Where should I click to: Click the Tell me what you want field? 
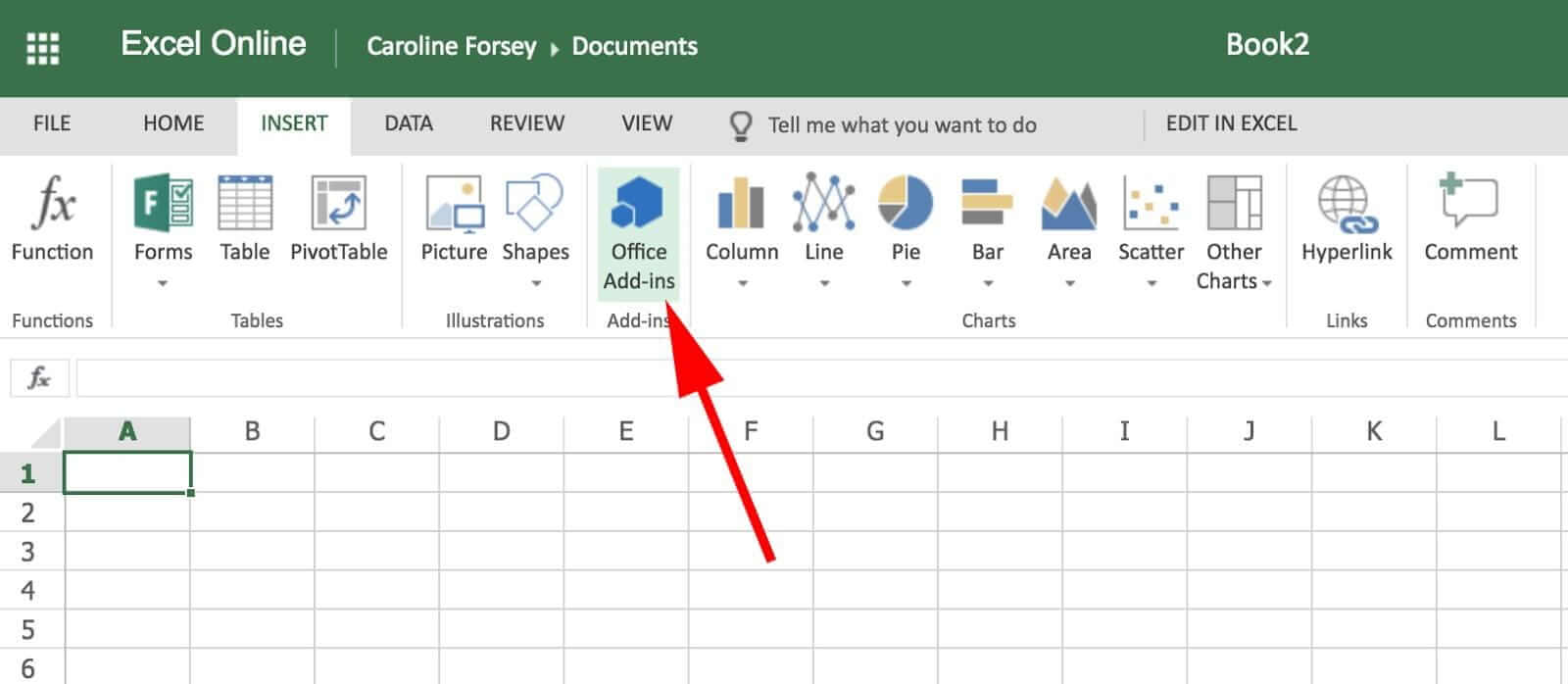(902, 125)
